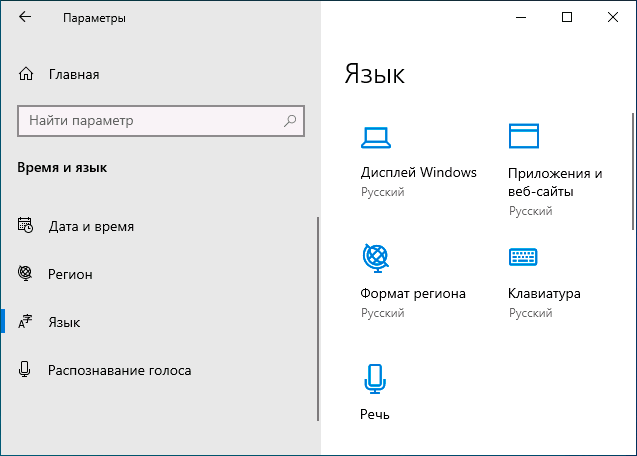Select the Дата и время calendar icon
Viewport: 637px width, 456px height.
pos(25,225)
